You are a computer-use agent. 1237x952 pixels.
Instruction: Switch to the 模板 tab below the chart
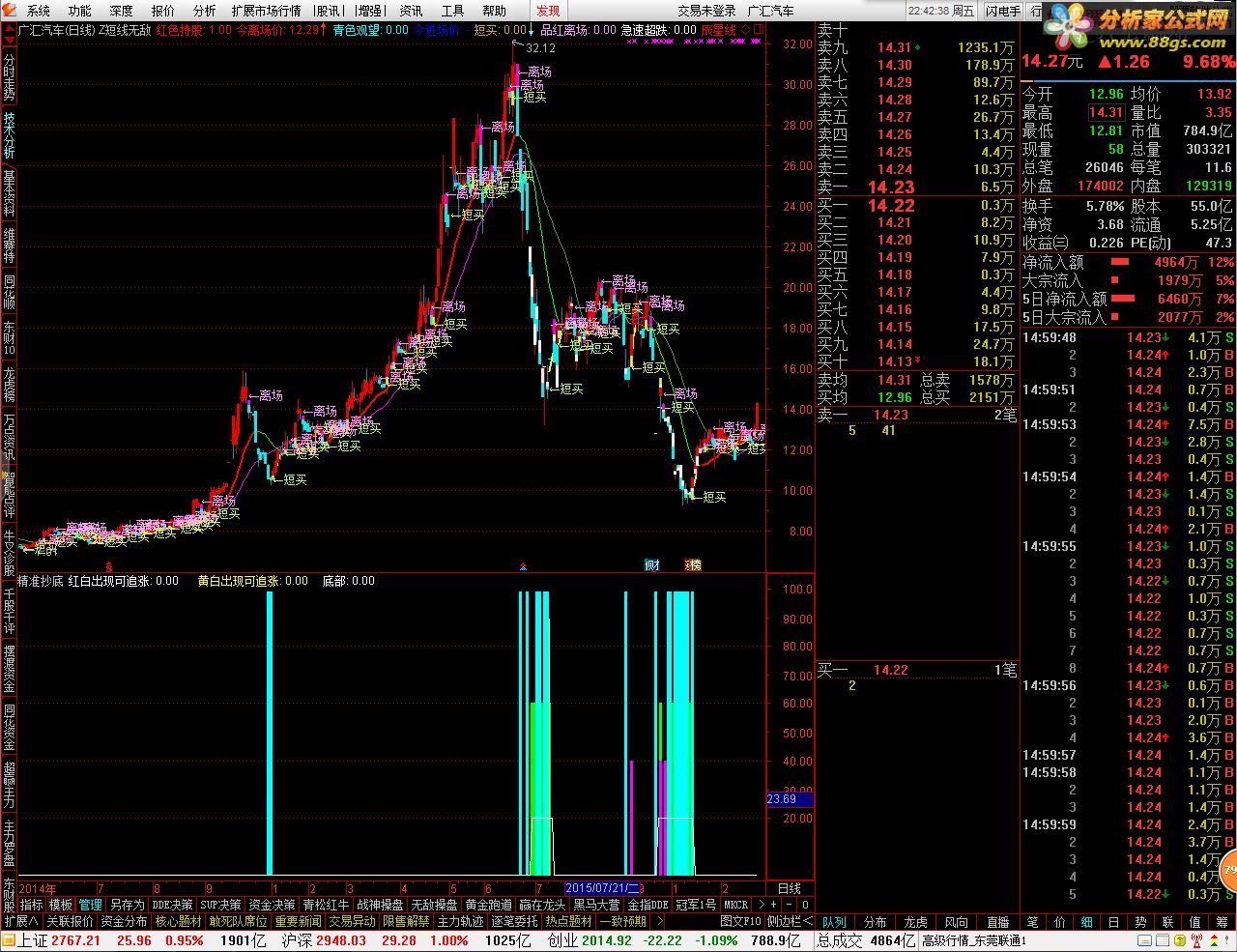pyautogui.click(x=61, y=906)
